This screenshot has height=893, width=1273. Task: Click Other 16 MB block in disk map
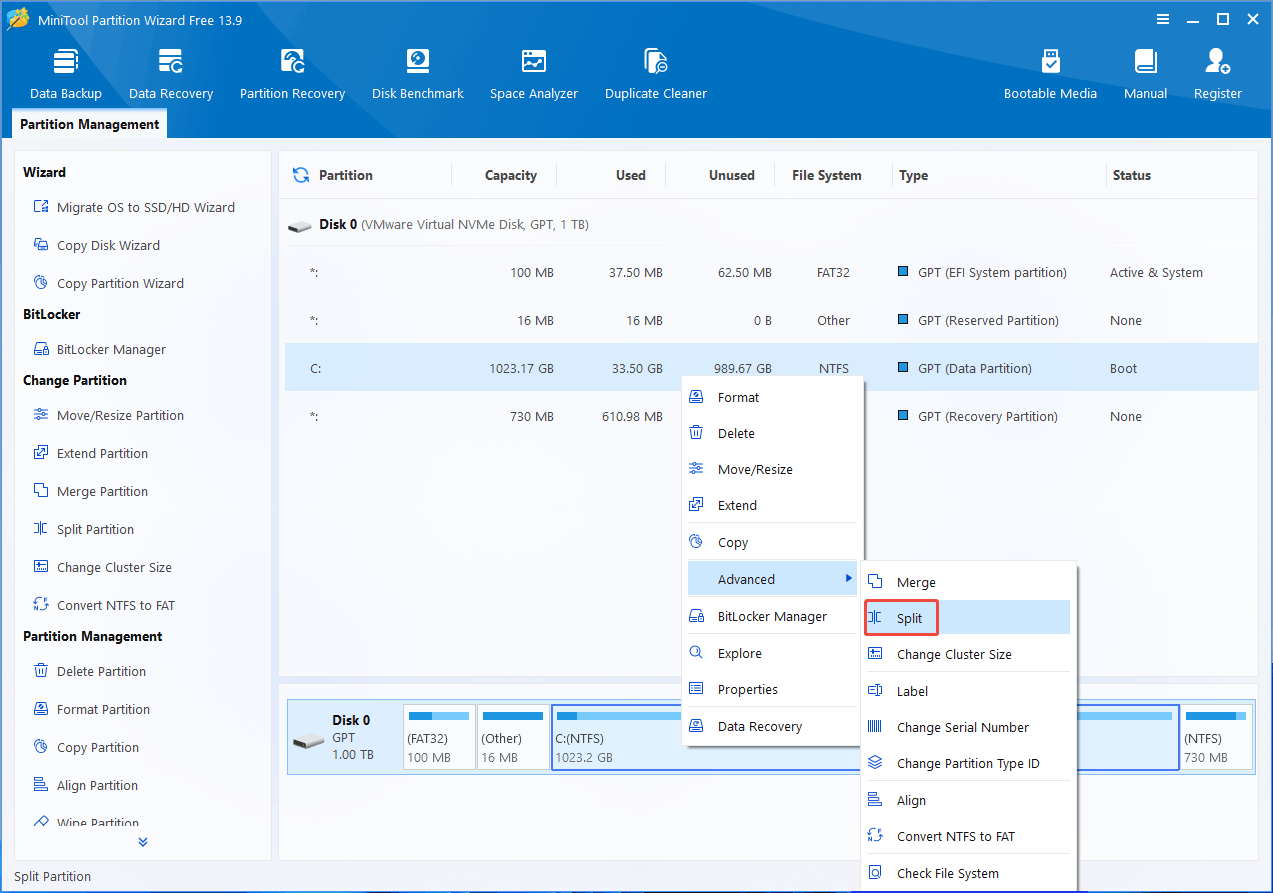click(x=513, y=737)
